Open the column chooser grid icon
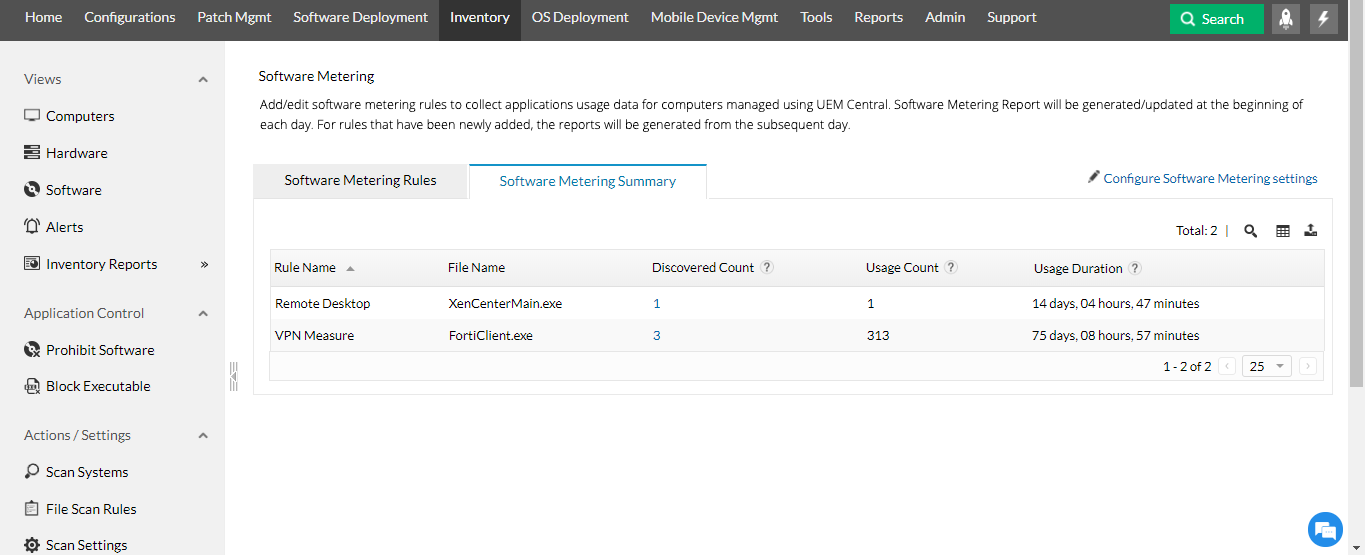The image size is (1365, 555). pyautogui.click(x=1282, y=231)
